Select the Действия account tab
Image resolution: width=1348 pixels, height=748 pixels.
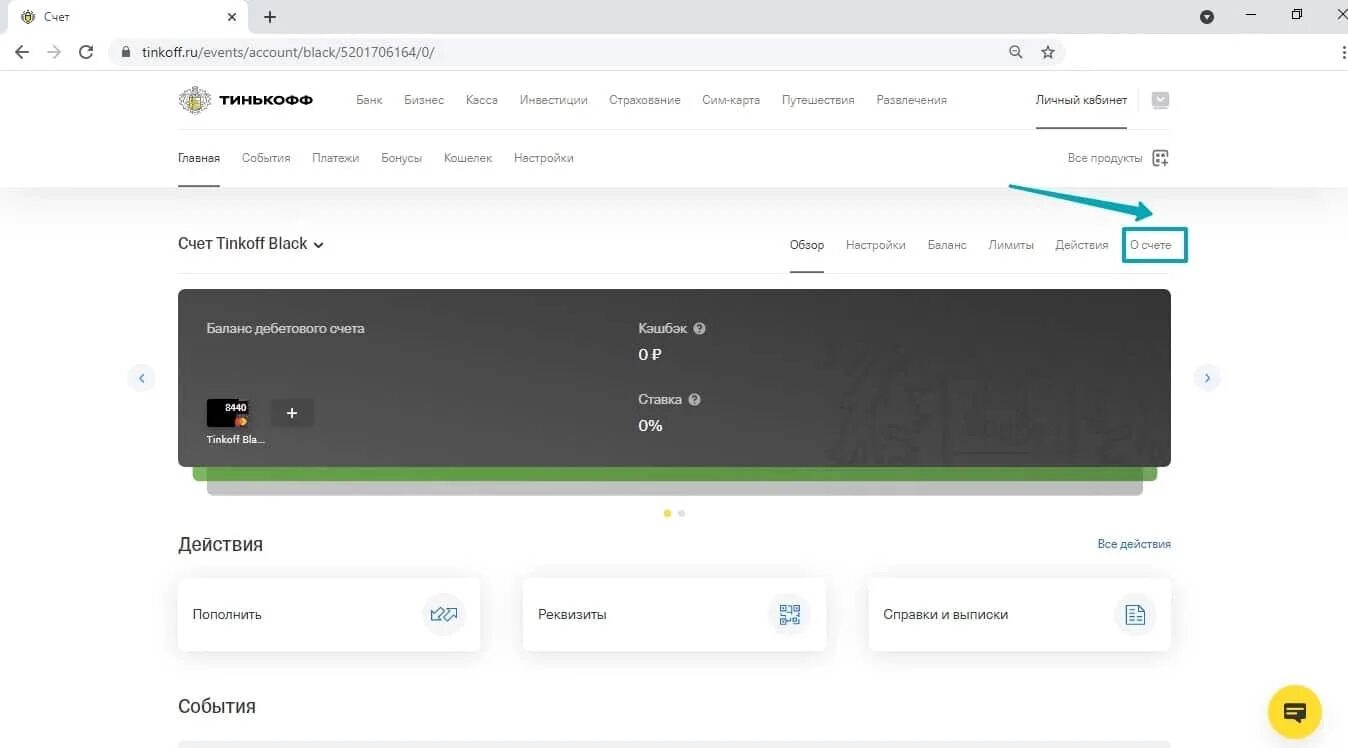[1082, 245]
